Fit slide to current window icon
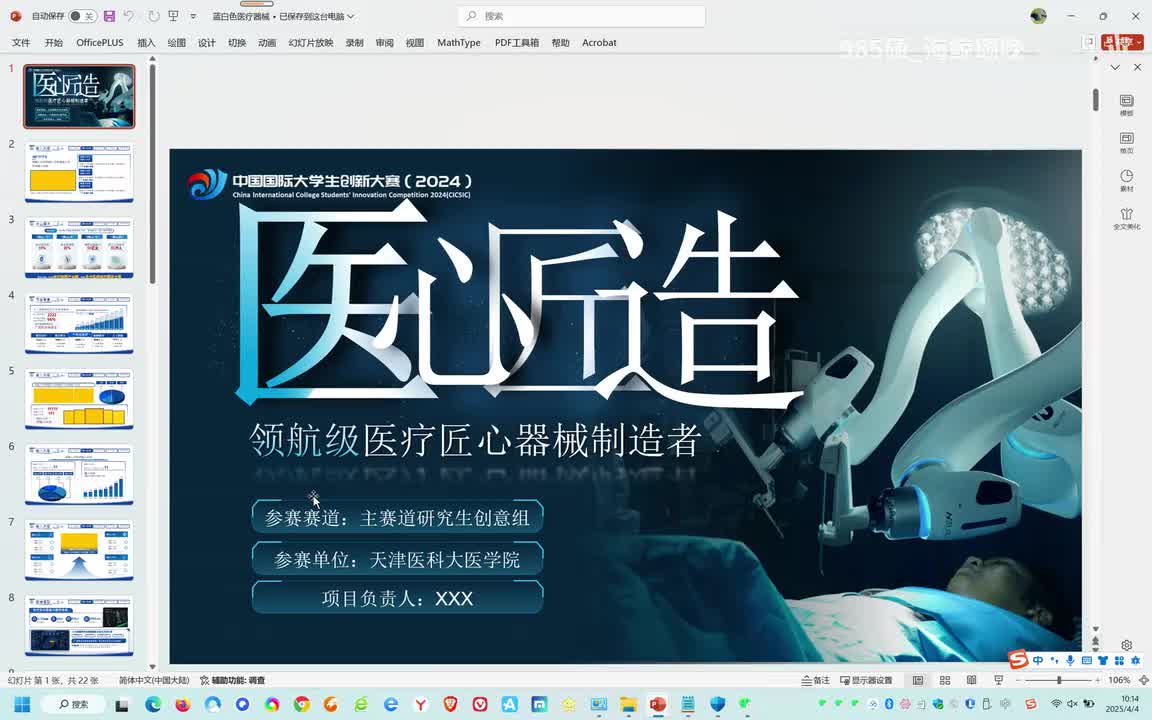 pos(1143,680)
